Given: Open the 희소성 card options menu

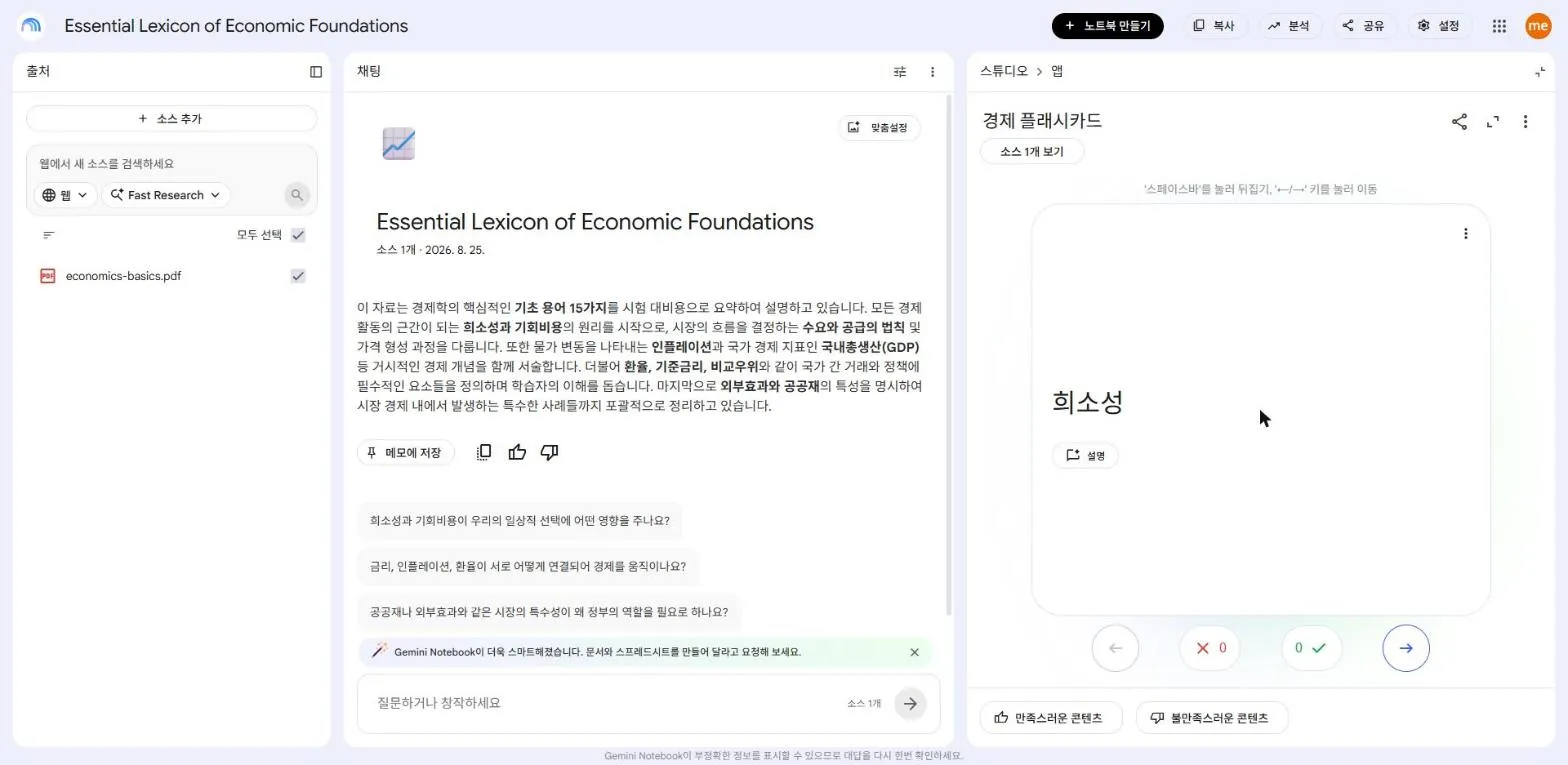Looking at the screenshot, I should [x=1466, y=234].
